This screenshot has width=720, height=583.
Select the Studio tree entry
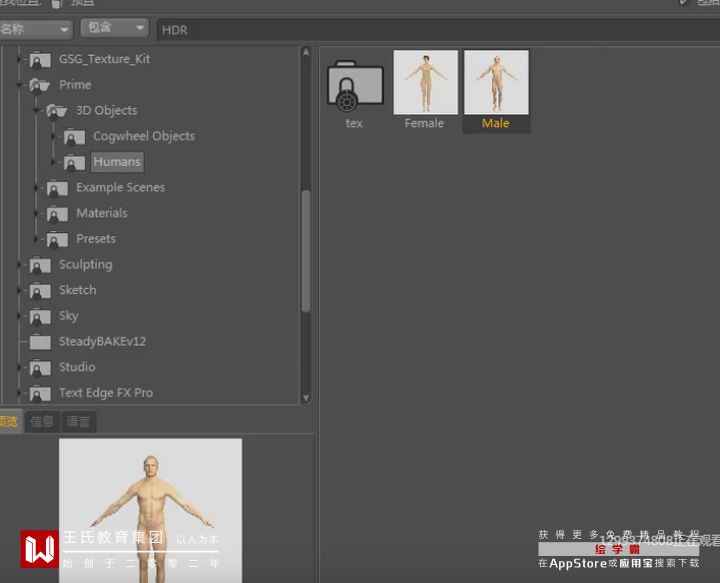click(x=77, y=367)
